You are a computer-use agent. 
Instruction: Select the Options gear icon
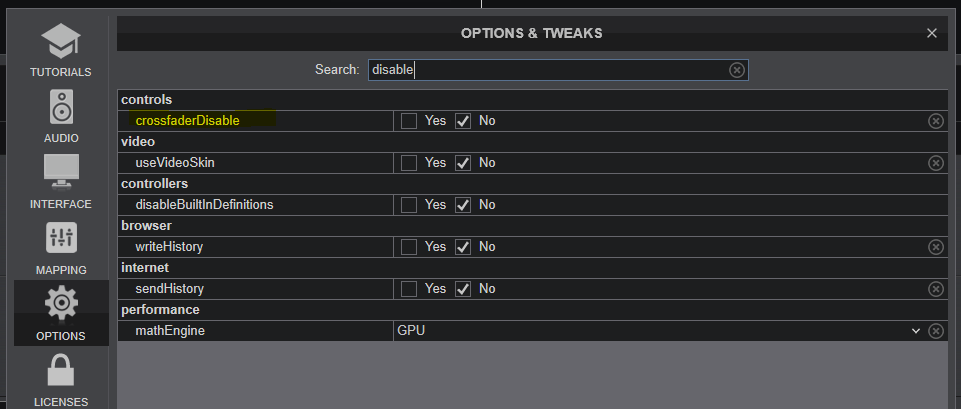61,304
